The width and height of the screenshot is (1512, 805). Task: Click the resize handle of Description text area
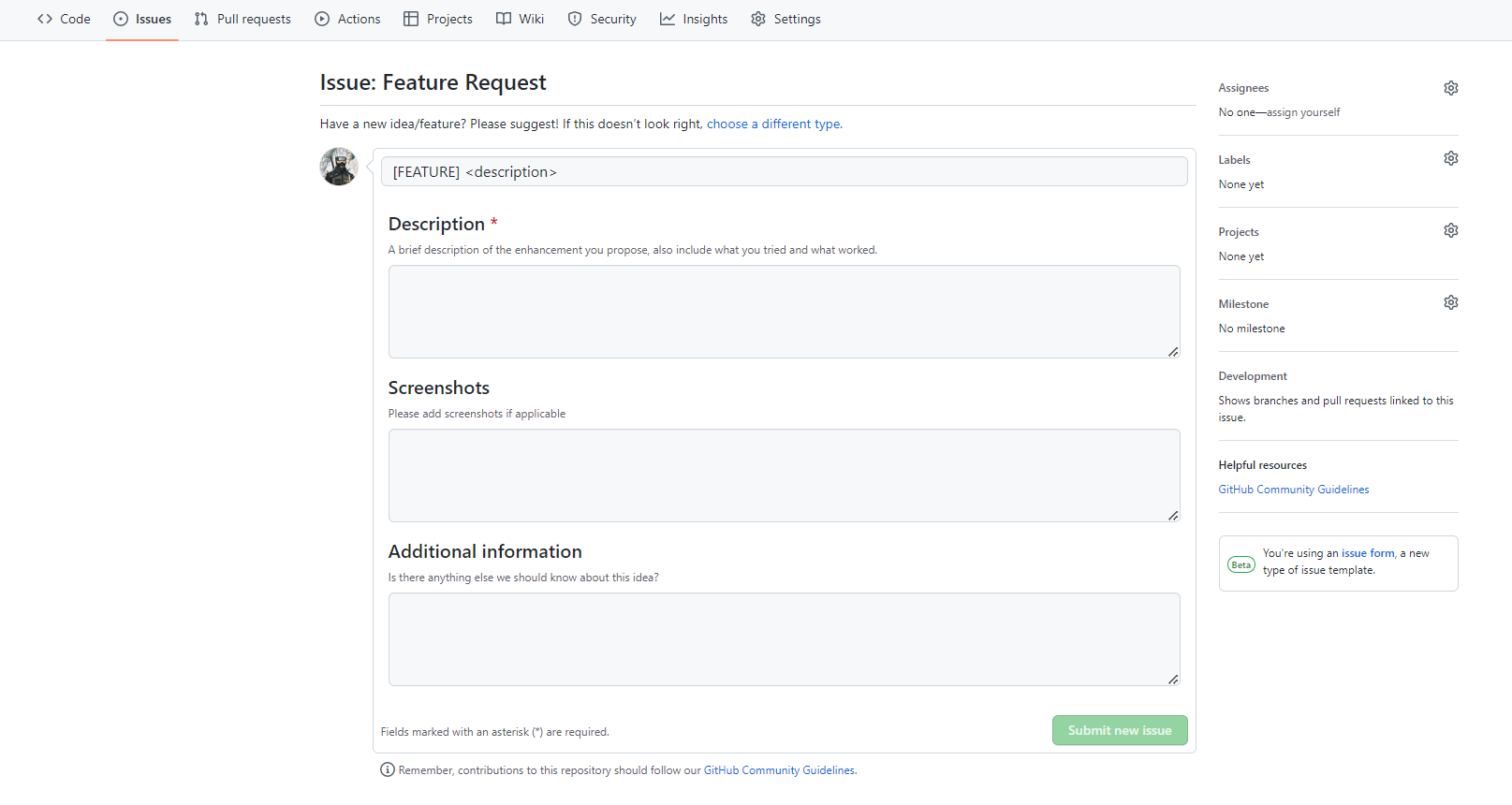click(x=1173, y=352)
